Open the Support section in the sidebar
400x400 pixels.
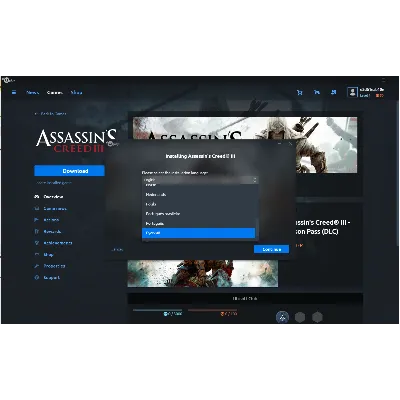pyautogui.click(x=52, y=277)
